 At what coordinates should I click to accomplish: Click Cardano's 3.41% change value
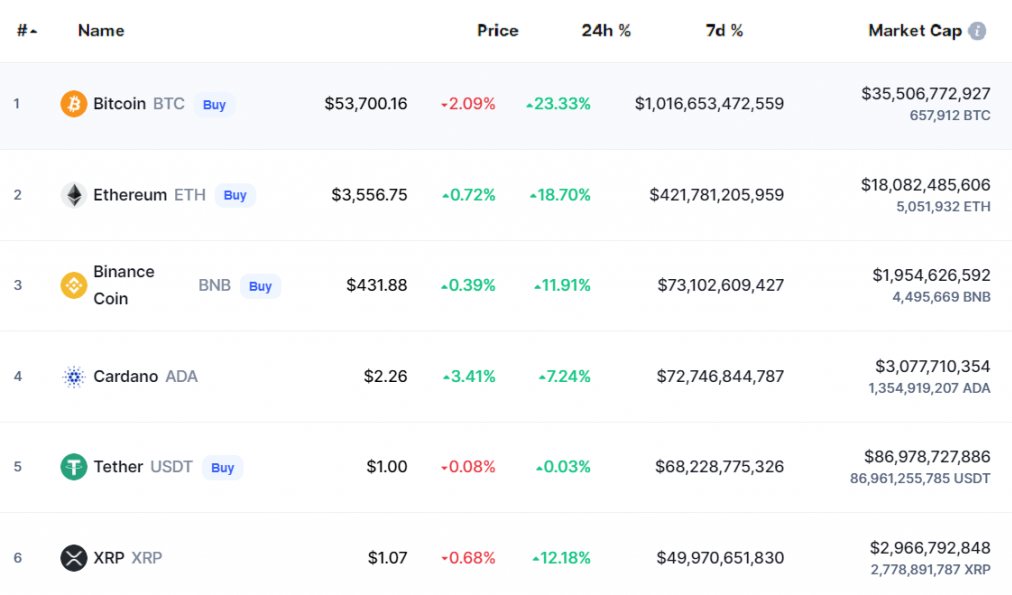[x=469, y=376]
